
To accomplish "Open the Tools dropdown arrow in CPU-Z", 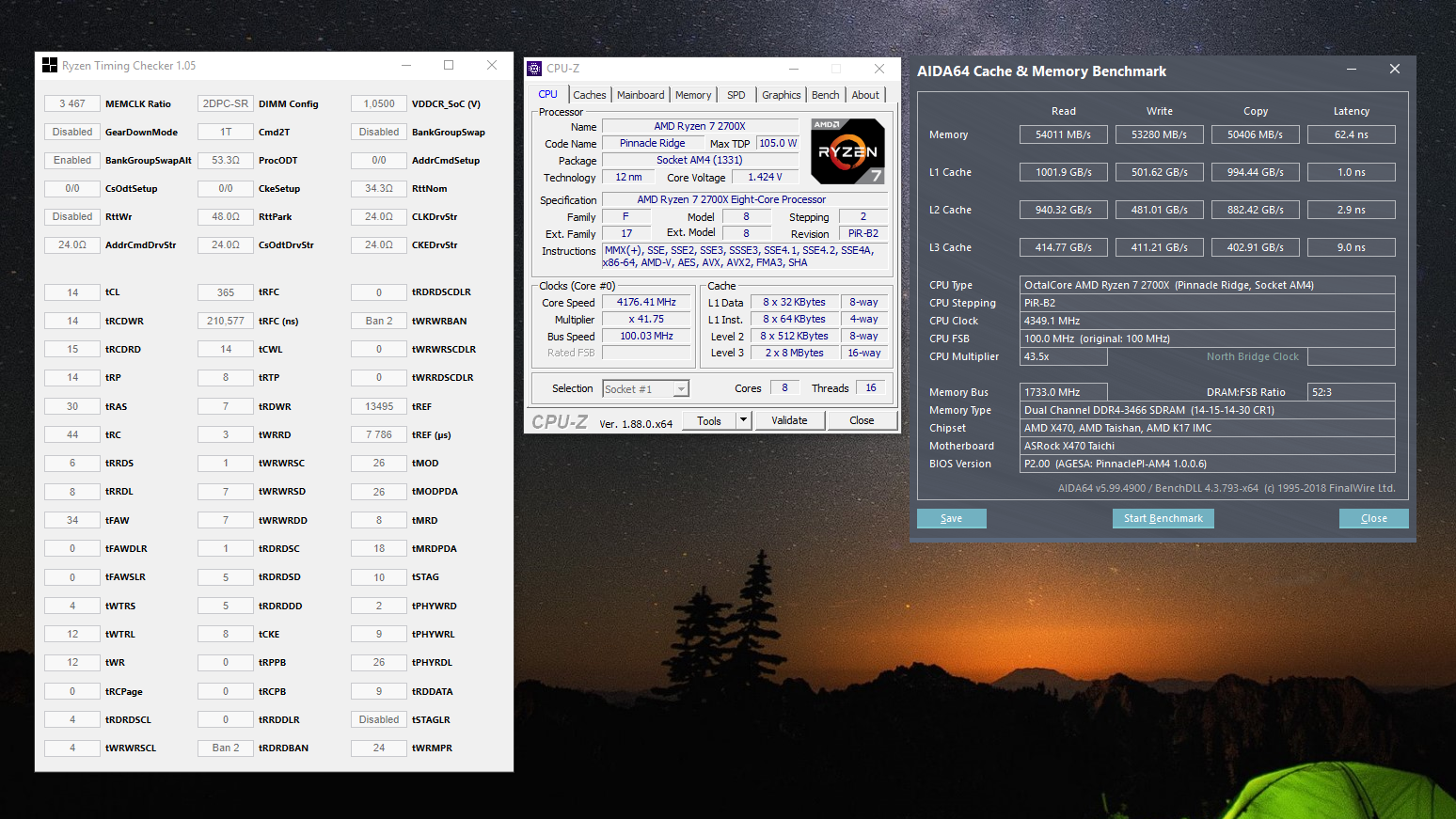I will click(743, 420).
